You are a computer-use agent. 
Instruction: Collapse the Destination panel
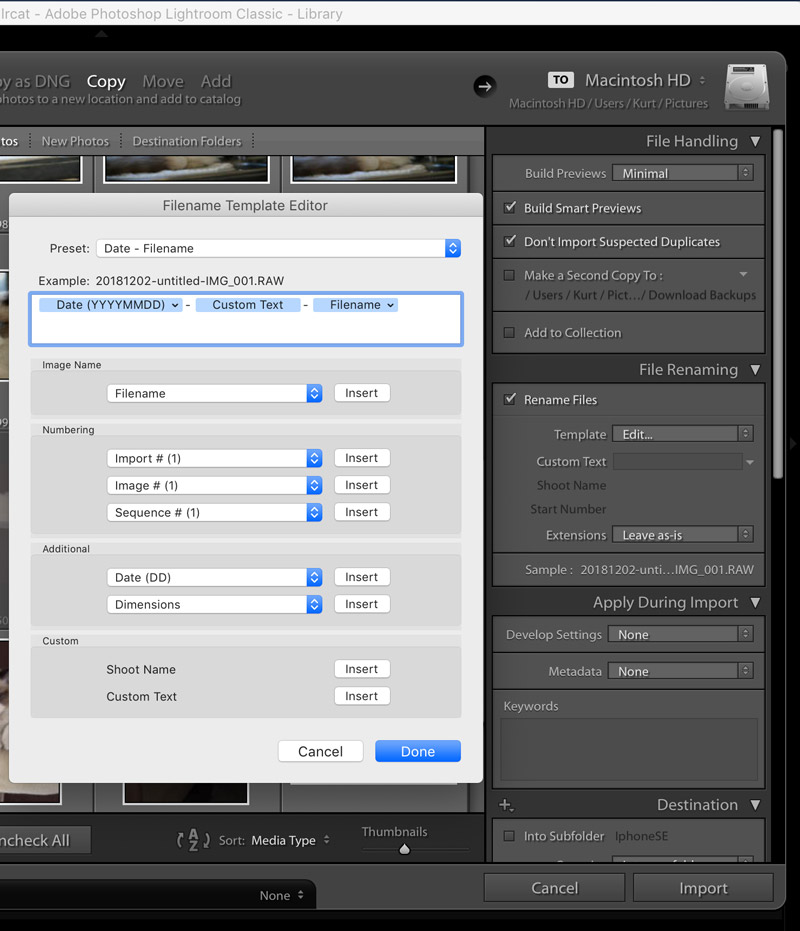pyautogui.click(x=755, y=805)
